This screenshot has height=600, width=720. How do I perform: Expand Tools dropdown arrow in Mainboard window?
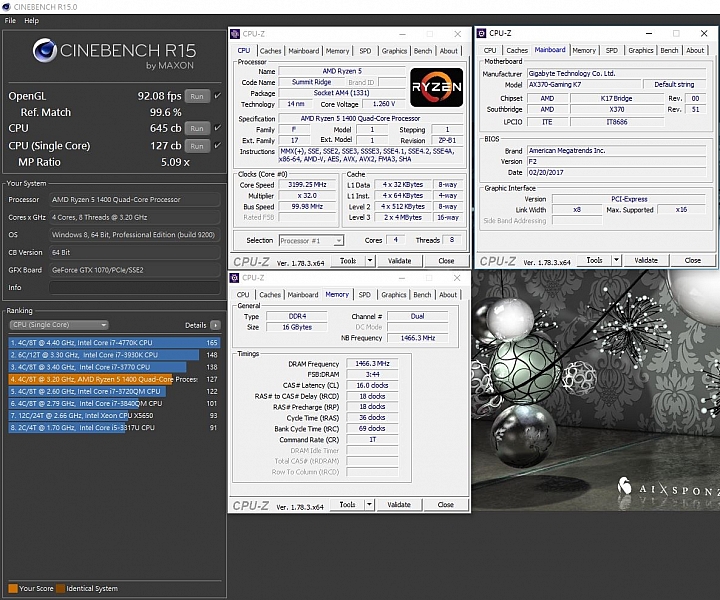(617, 260)
